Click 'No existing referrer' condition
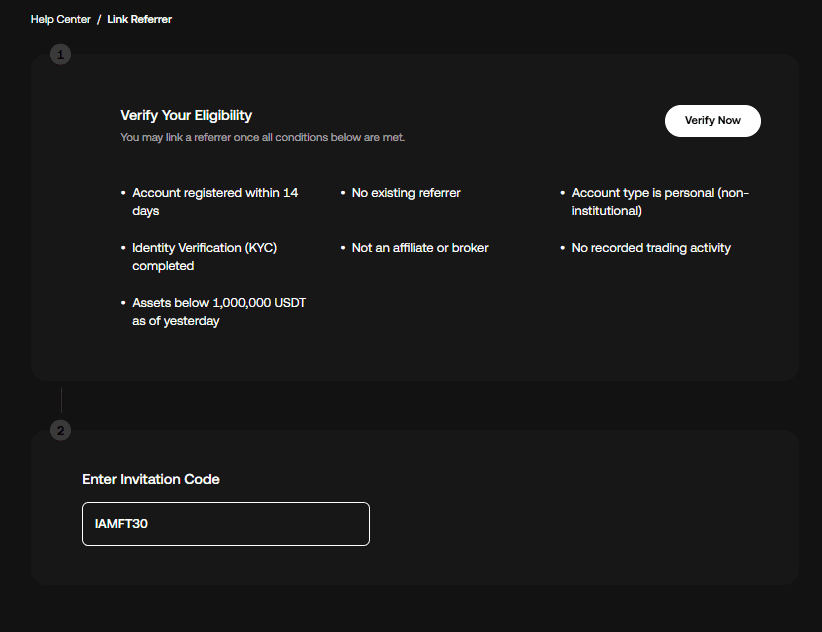Viewport: 822px width, 632px height. tap(406, 193)
